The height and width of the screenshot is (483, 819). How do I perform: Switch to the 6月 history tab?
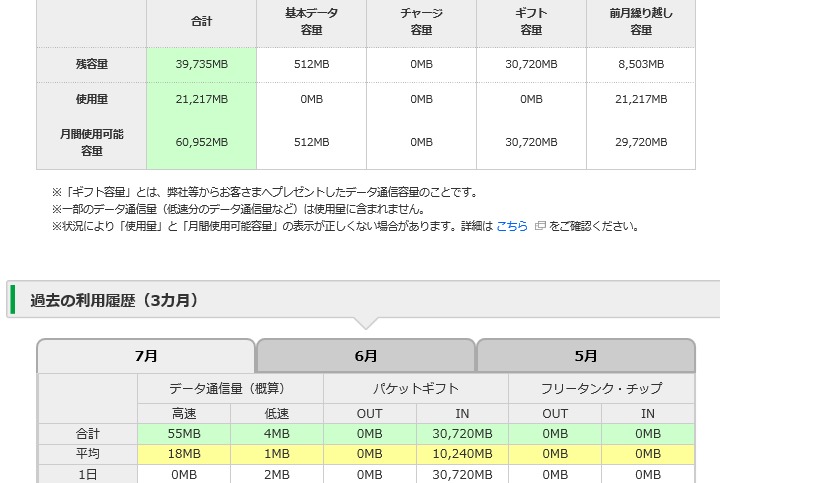tap(366, 356)
